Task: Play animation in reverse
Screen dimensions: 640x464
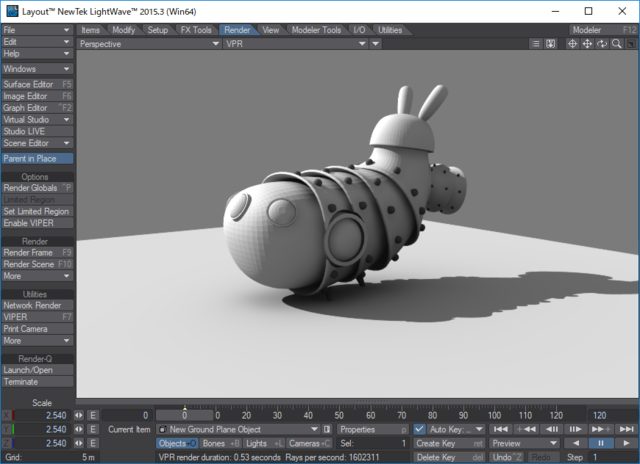Action: click(576, 443)
